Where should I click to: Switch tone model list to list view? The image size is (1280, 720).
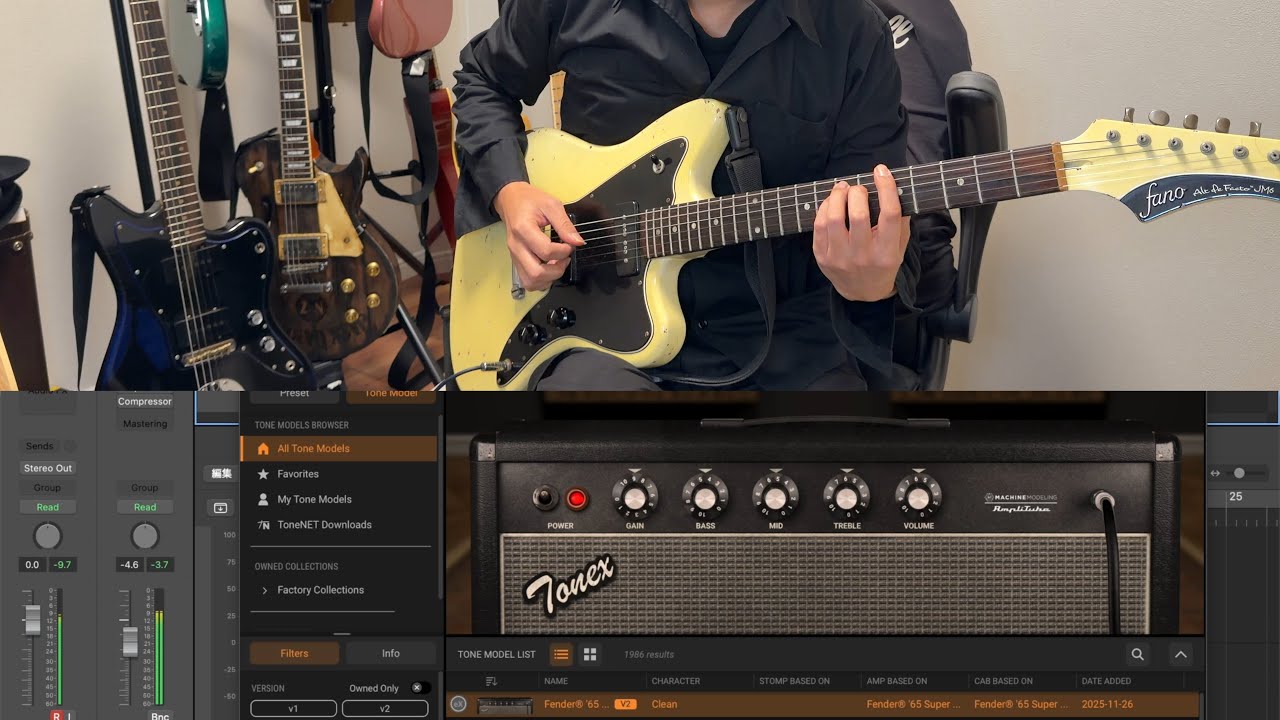pos(561,654)
